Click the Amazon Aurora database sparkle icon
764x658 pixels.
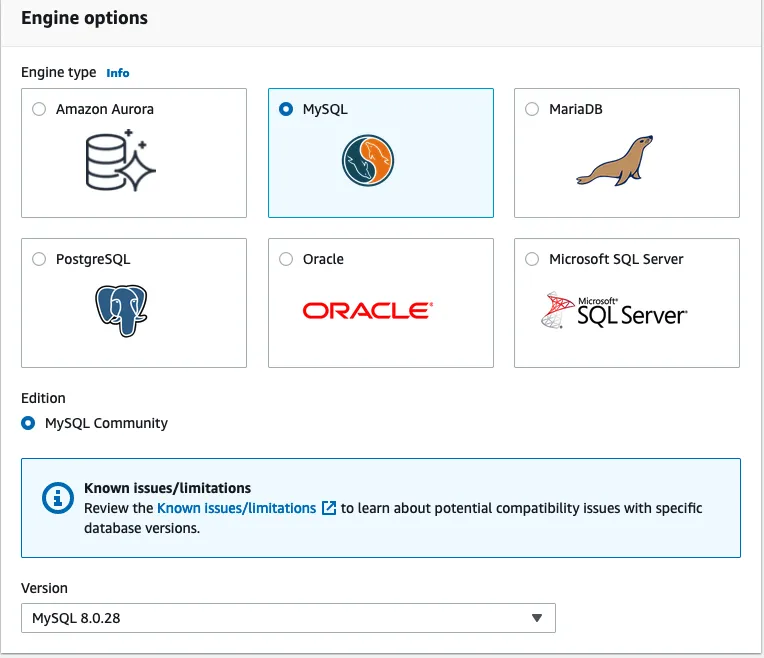120,160
